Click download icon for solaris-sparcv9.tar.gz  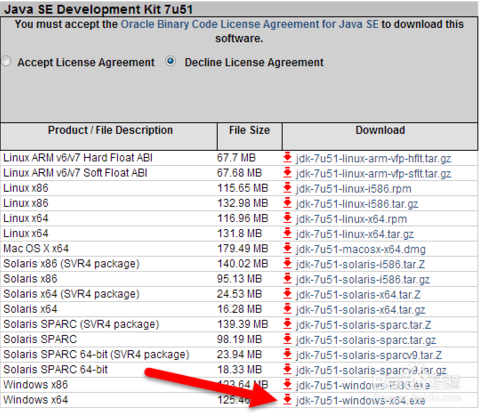click(x=287, y=369)
